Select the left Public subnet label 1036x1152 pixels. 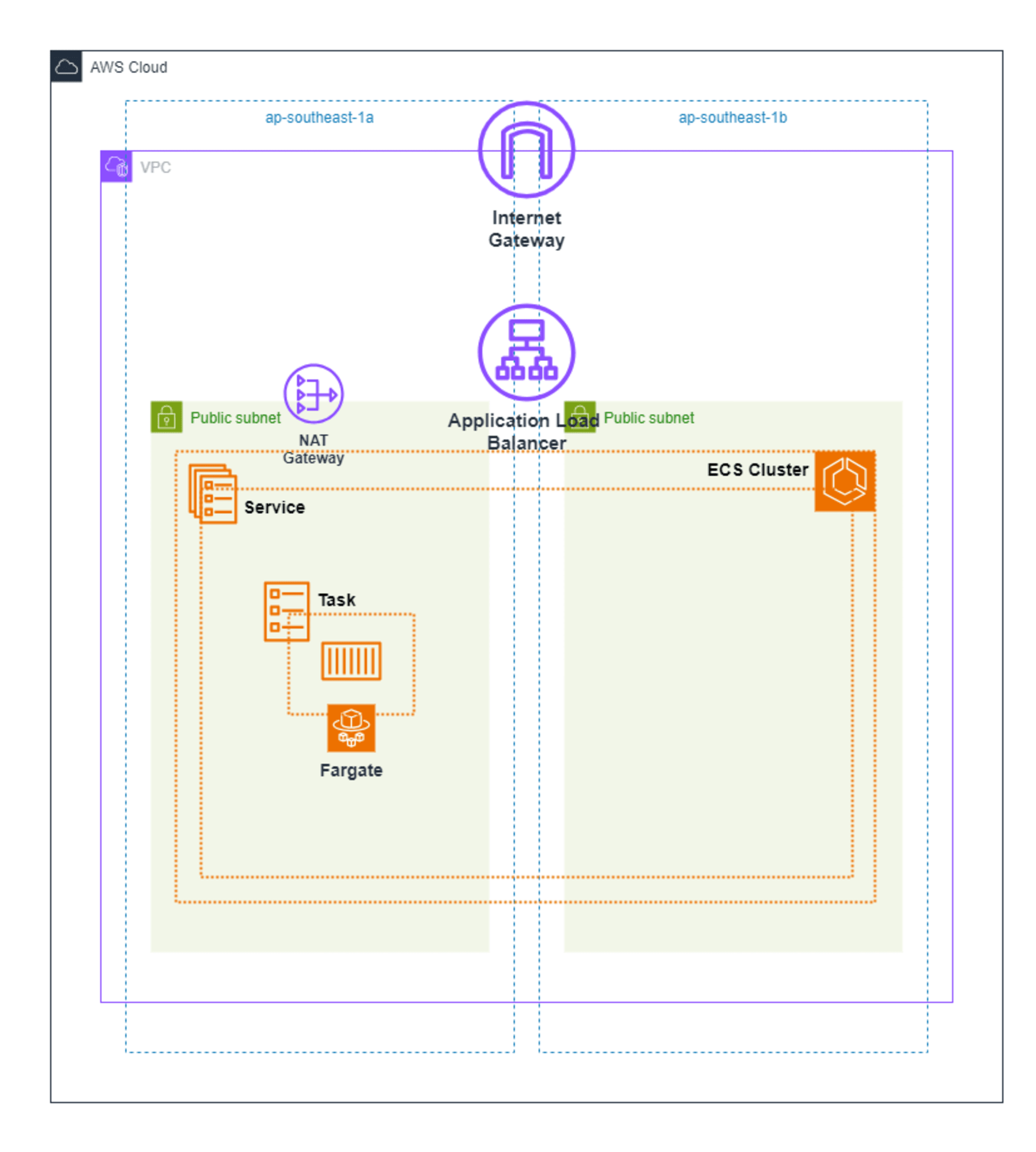pos(235,418)
